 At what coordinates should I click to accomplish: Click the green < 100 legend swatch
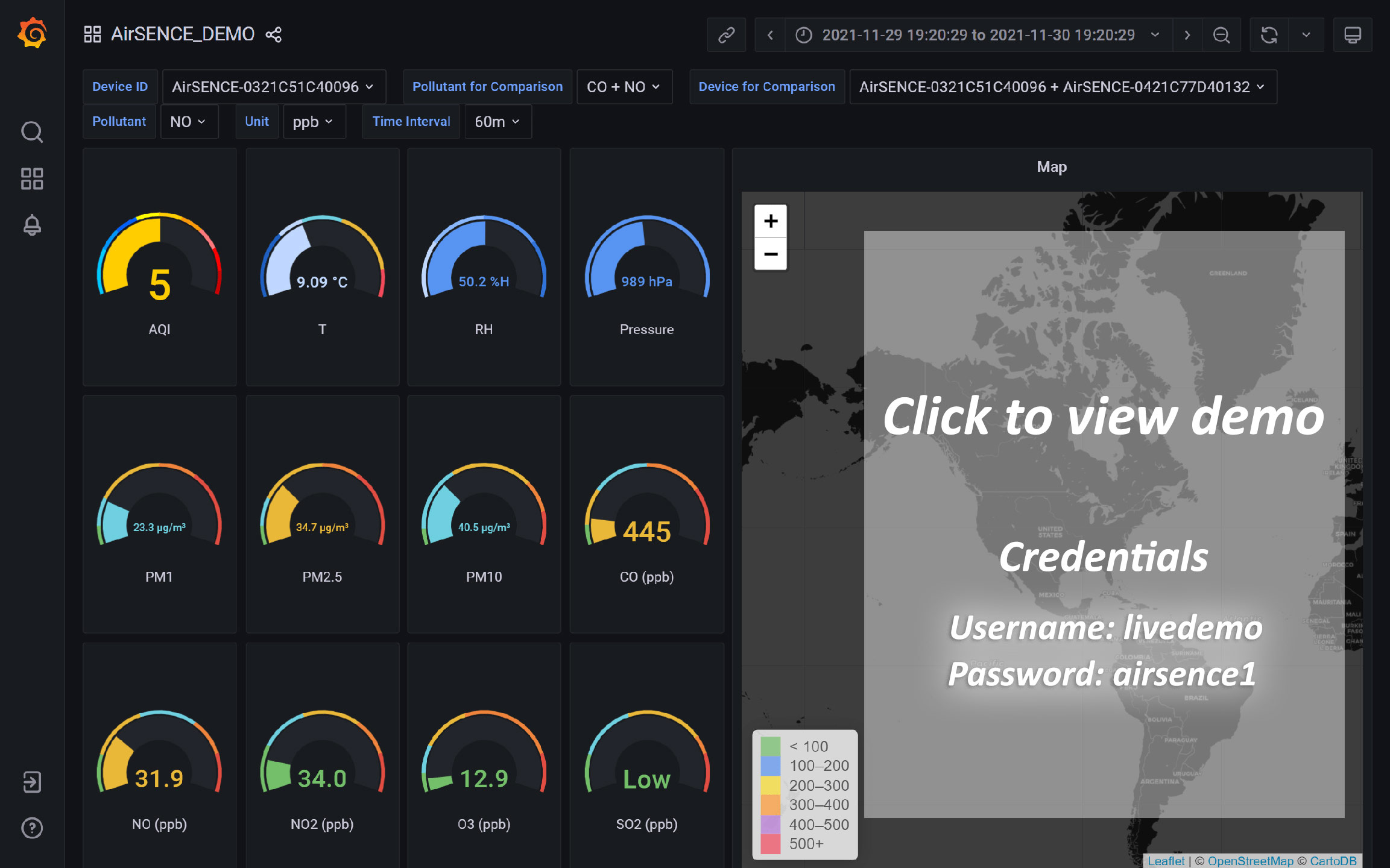coord(770,746)
